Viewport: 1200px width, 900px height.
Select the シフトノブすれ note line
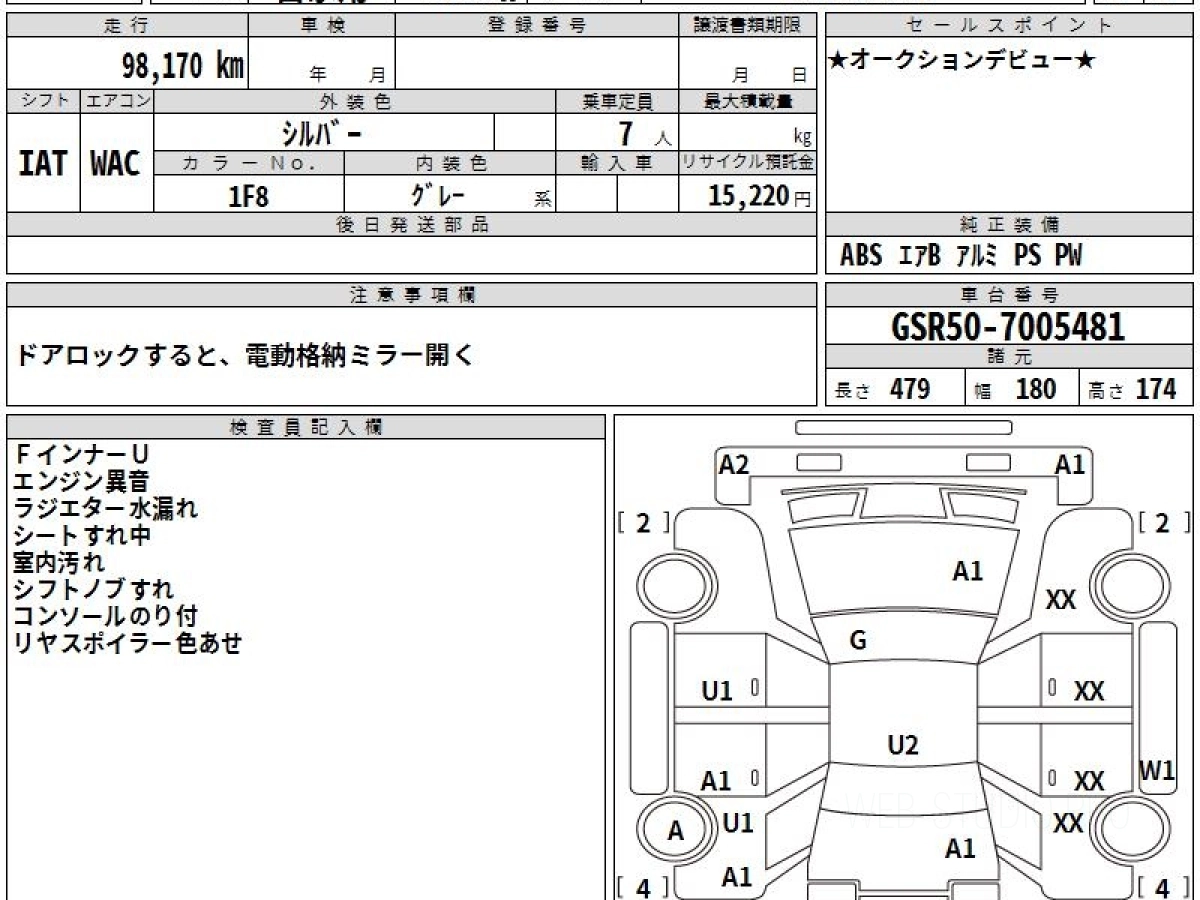pyautogui.click(x=94, y=589)
